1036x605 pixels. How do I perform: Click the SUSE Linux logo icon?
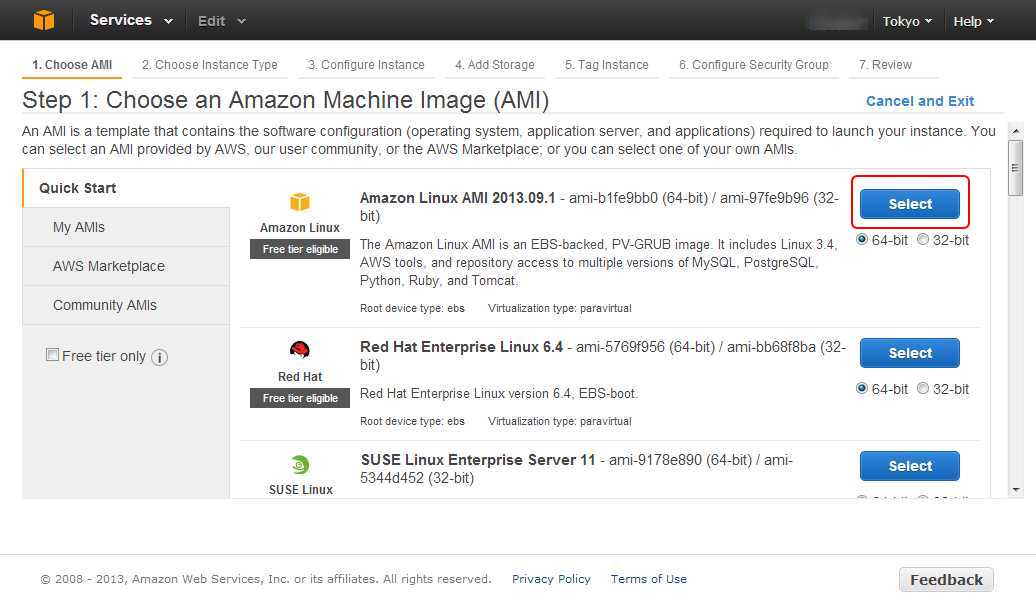(300, 465)
